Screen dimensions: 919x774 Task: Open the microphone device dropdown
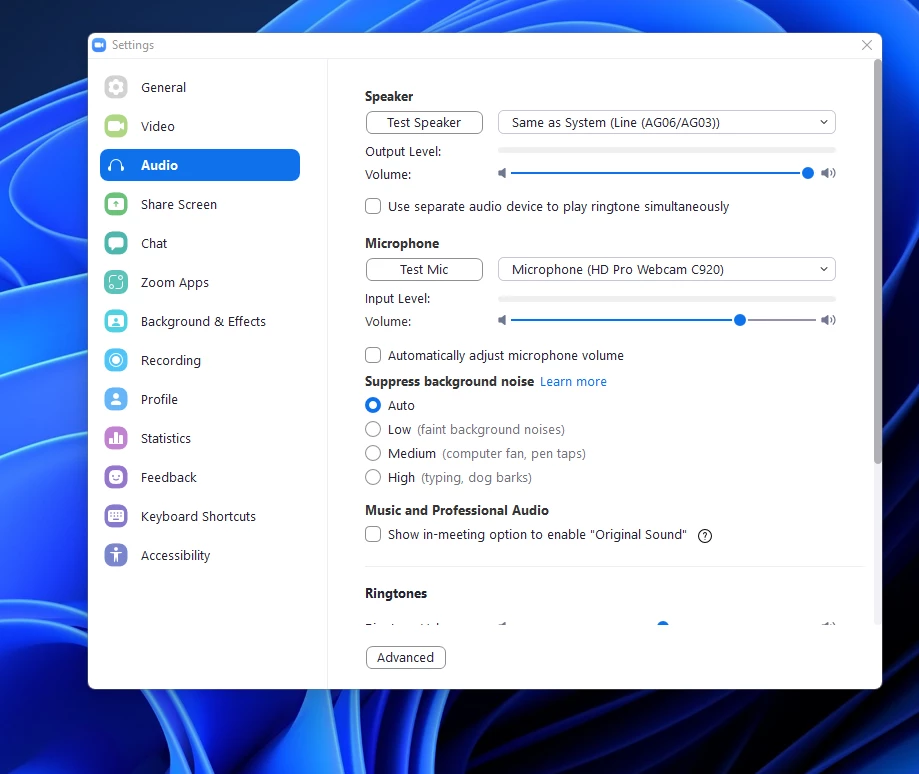click(666, 270)
